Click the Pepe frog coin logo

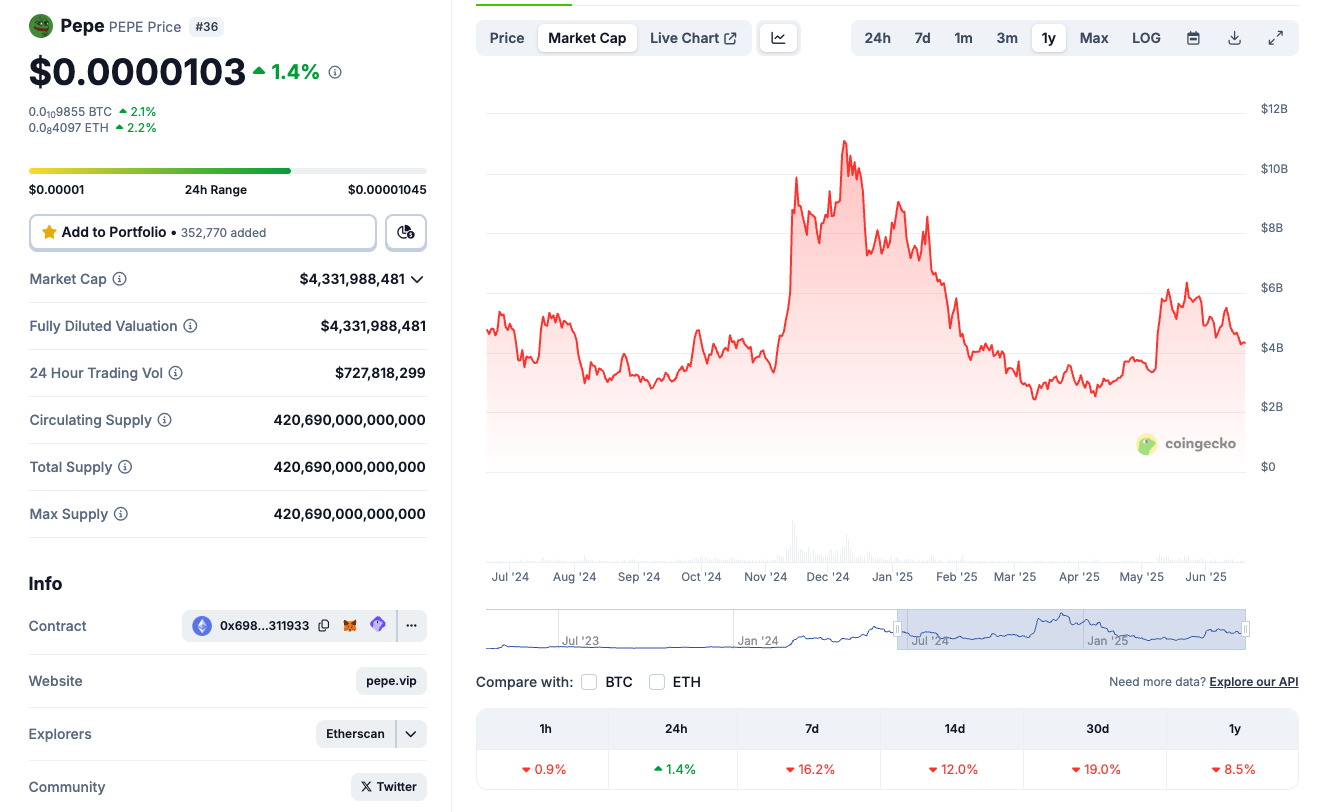click(x=41, y=26)
